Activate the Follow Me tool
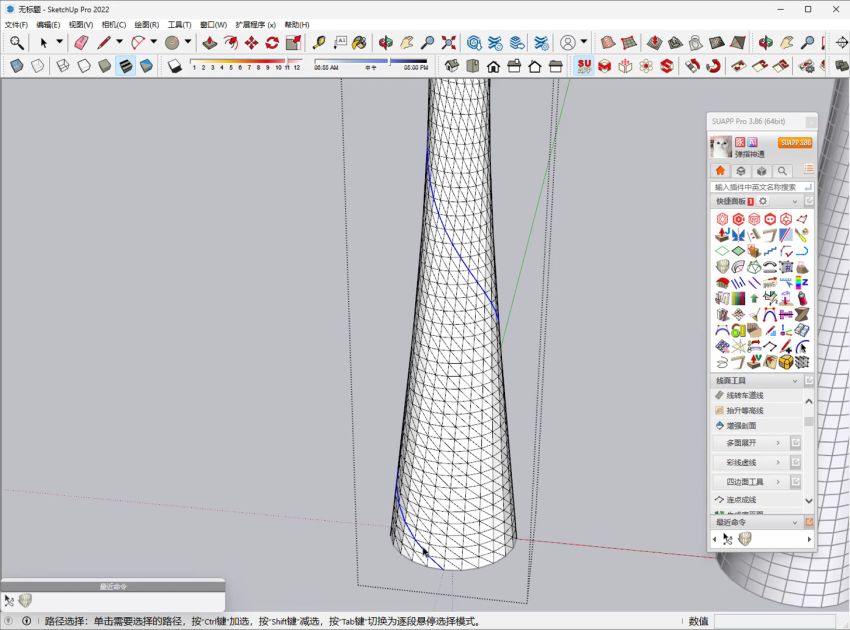The image size is (850, 630). click(x=231, y=42)
